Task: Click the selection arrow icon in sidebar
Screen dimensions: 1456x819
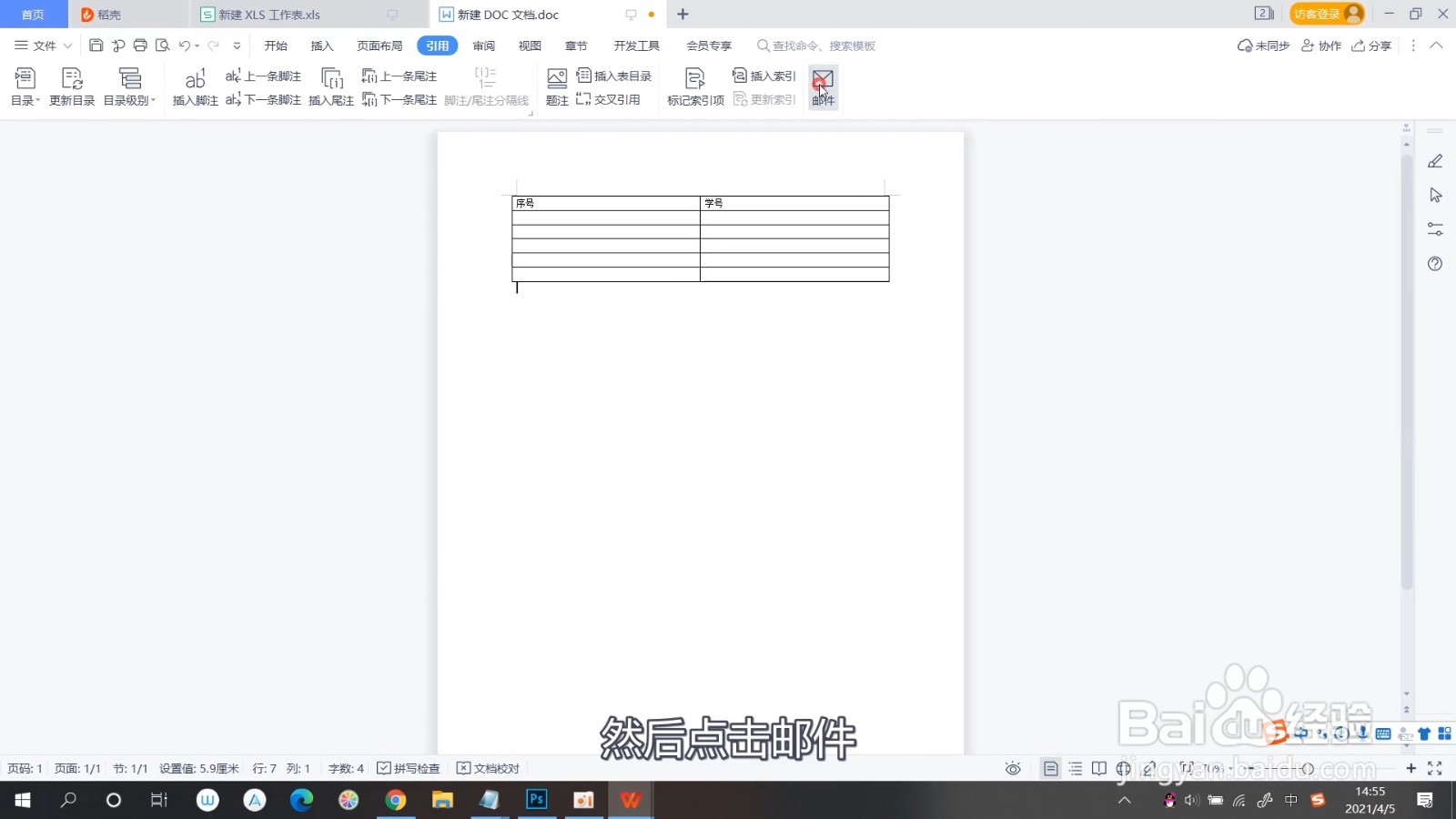Action: [x=1435, y=195]
